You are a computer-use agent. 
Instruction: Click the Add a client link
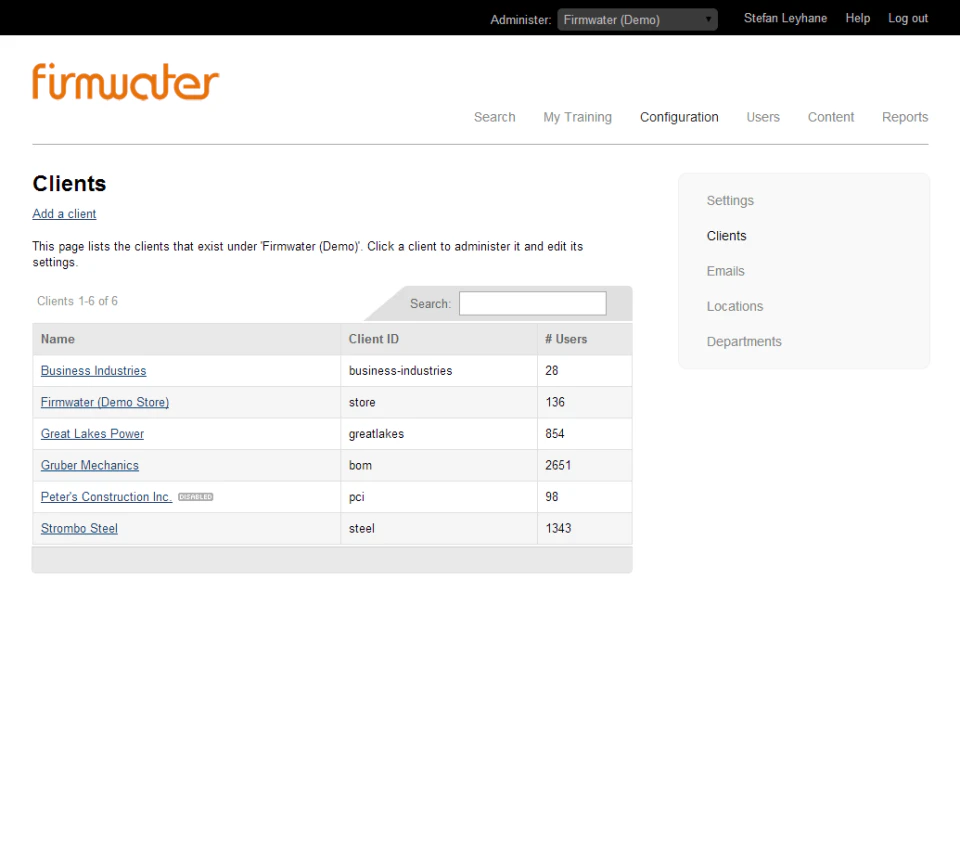tap(64, 214)
